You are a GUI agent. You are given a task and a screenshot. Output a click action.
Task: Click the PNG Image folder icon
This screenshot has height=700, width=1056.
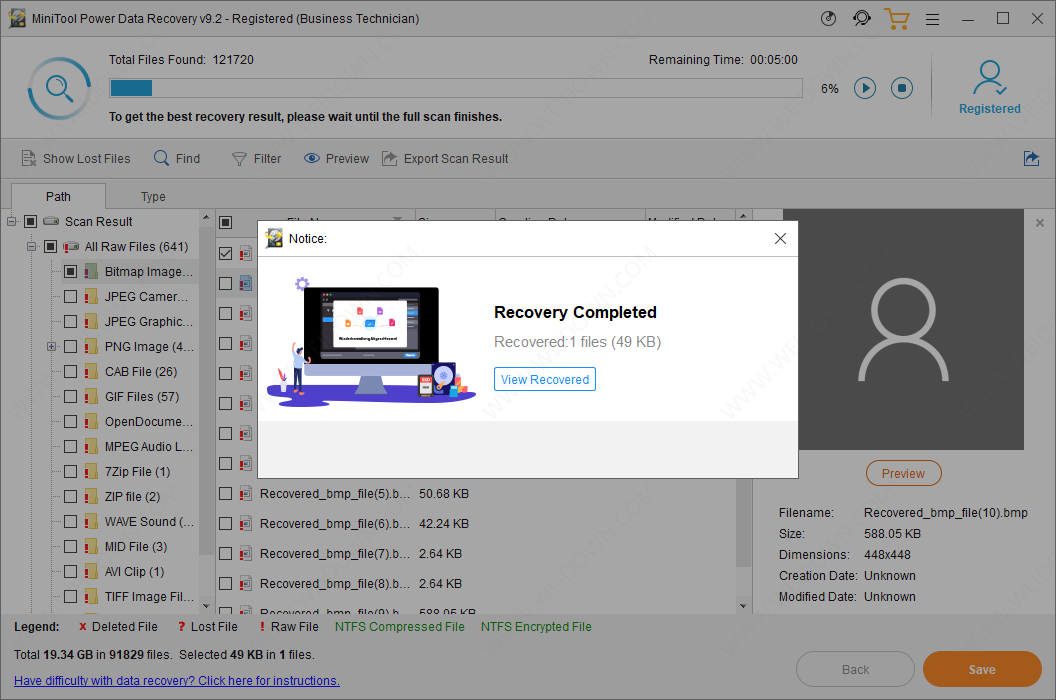(x=91, y=347)
